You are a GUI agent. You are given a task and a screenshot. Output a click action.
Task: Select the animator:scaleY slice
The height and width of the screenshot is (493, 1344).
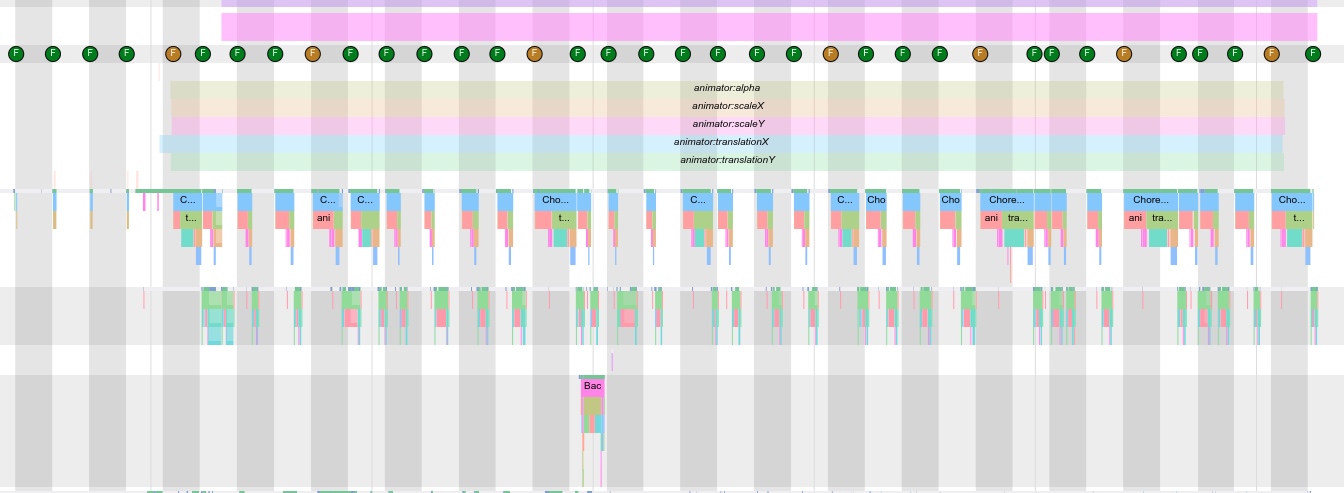pyautogui.click(x=727, y=124)
